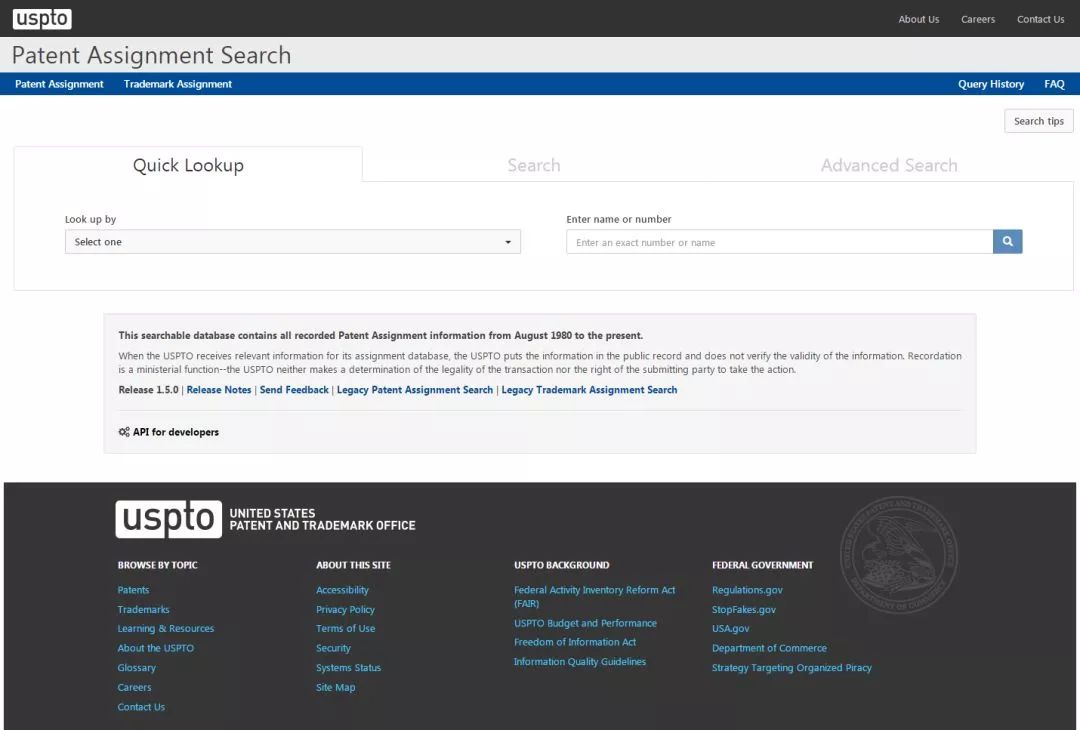
Task: Click the Search tips button
Action: [x=1038, y=121]
